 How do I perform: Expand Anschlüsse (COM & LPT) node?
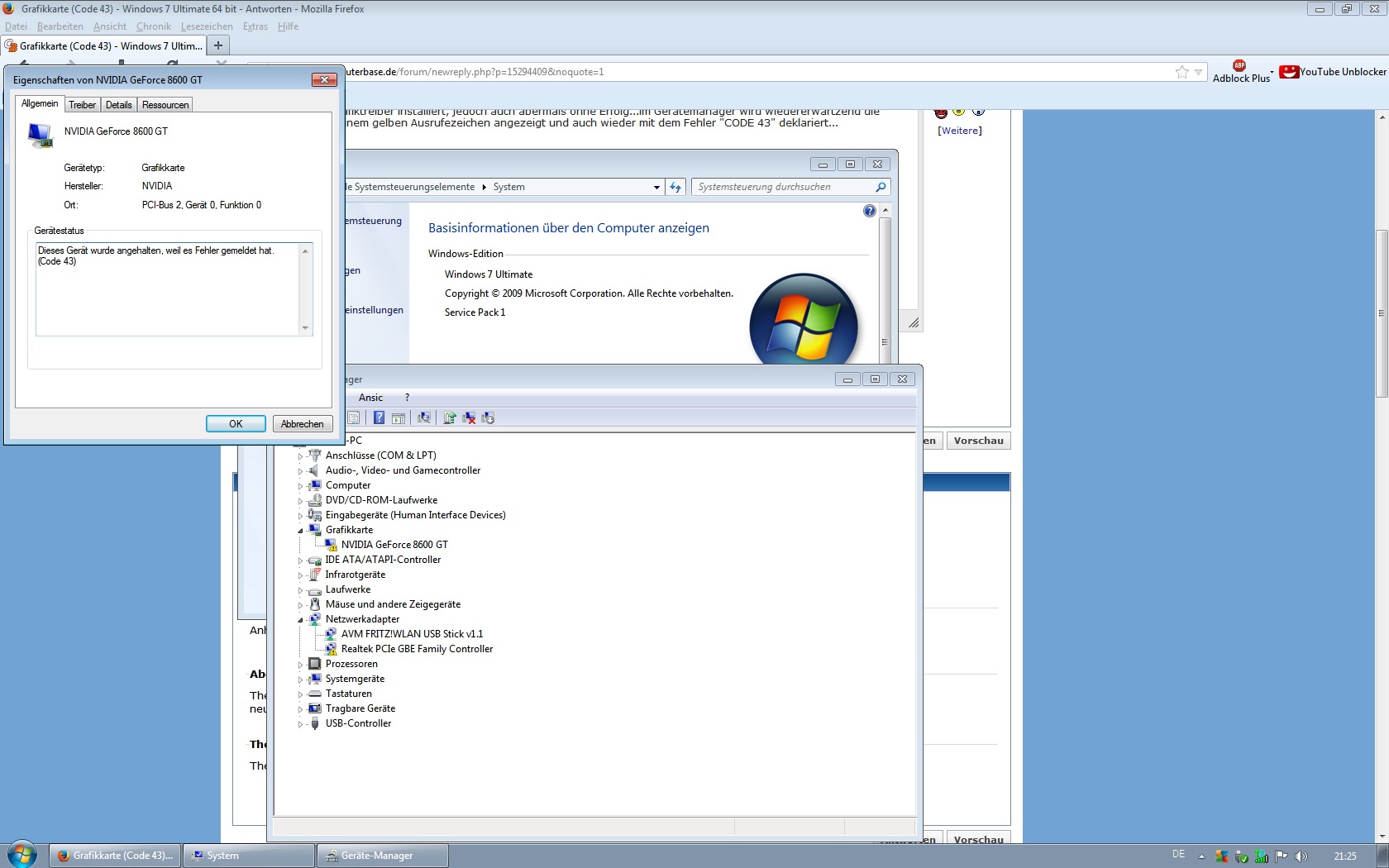pyautogui.click(x=300, y=456)
